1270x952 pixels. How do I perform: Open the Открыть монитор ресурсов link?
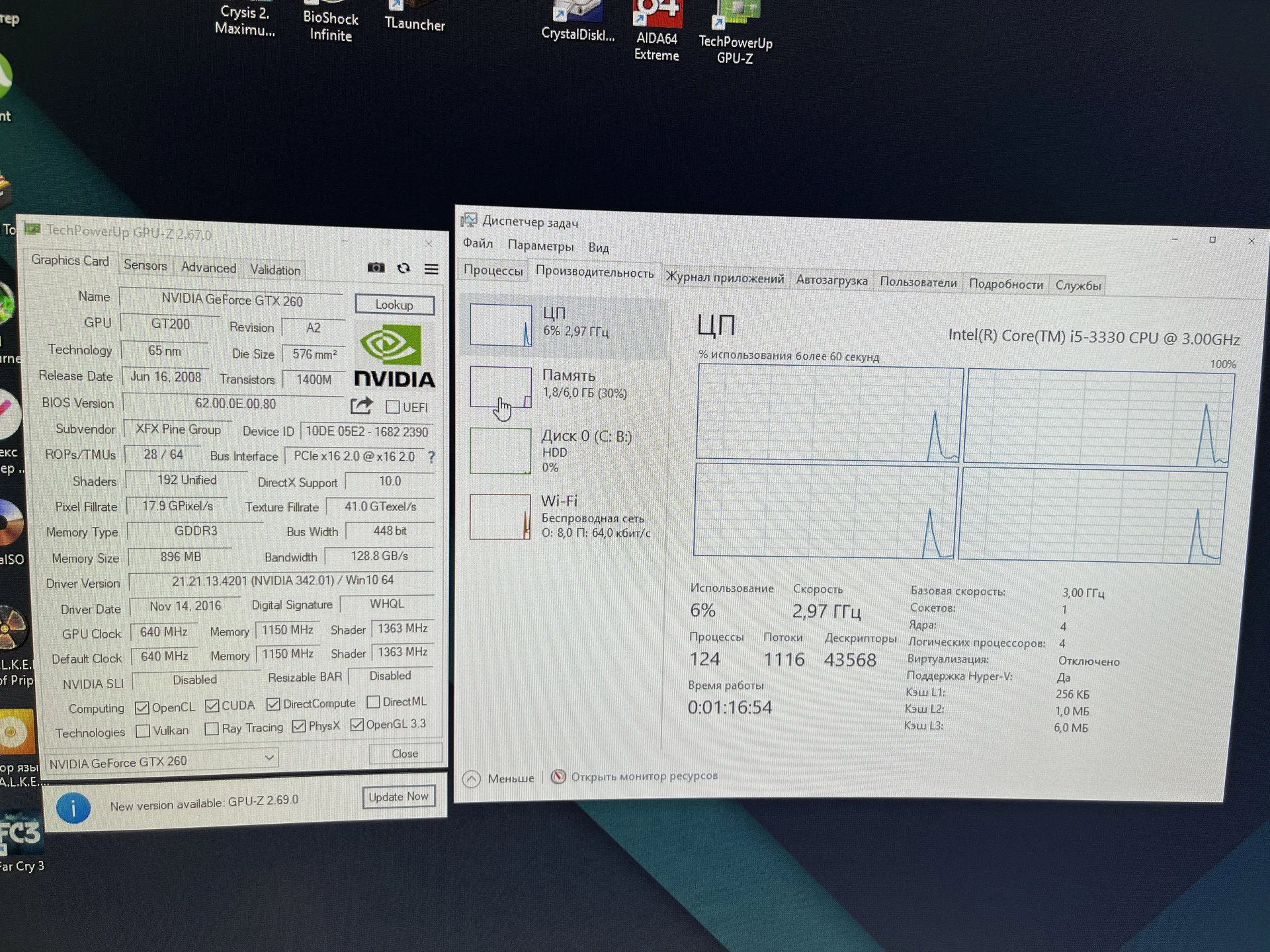click(644, 776)
